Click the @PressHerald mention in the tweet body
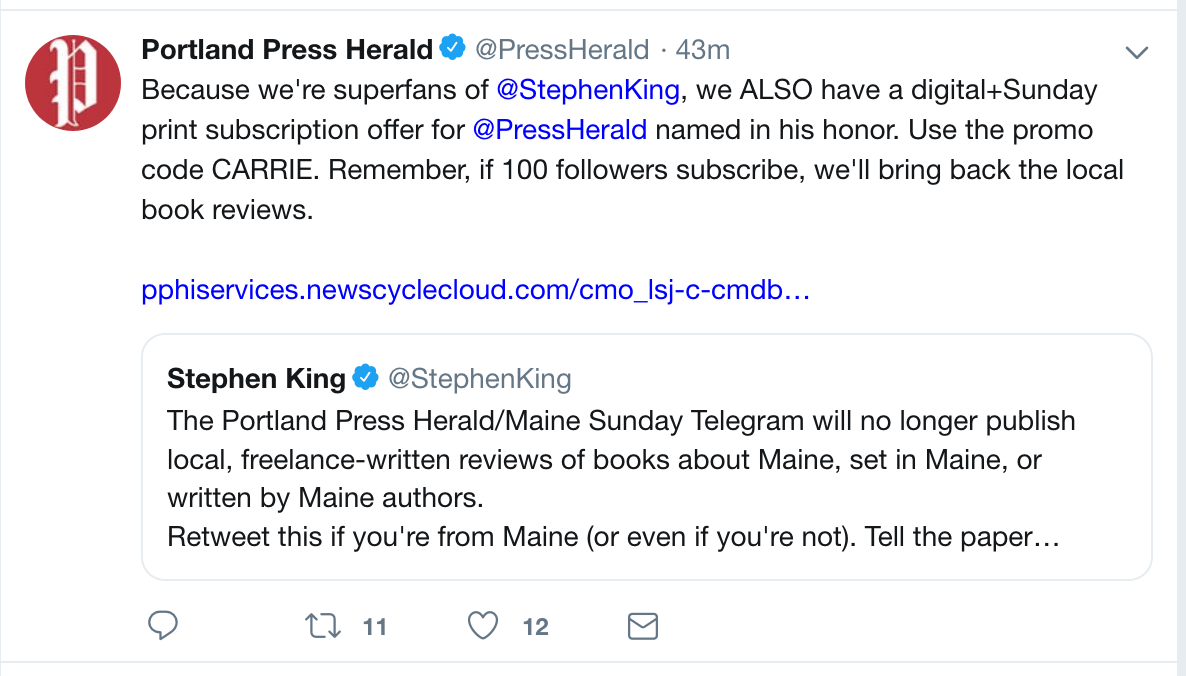1186x676 pixels. click(560, 130)
